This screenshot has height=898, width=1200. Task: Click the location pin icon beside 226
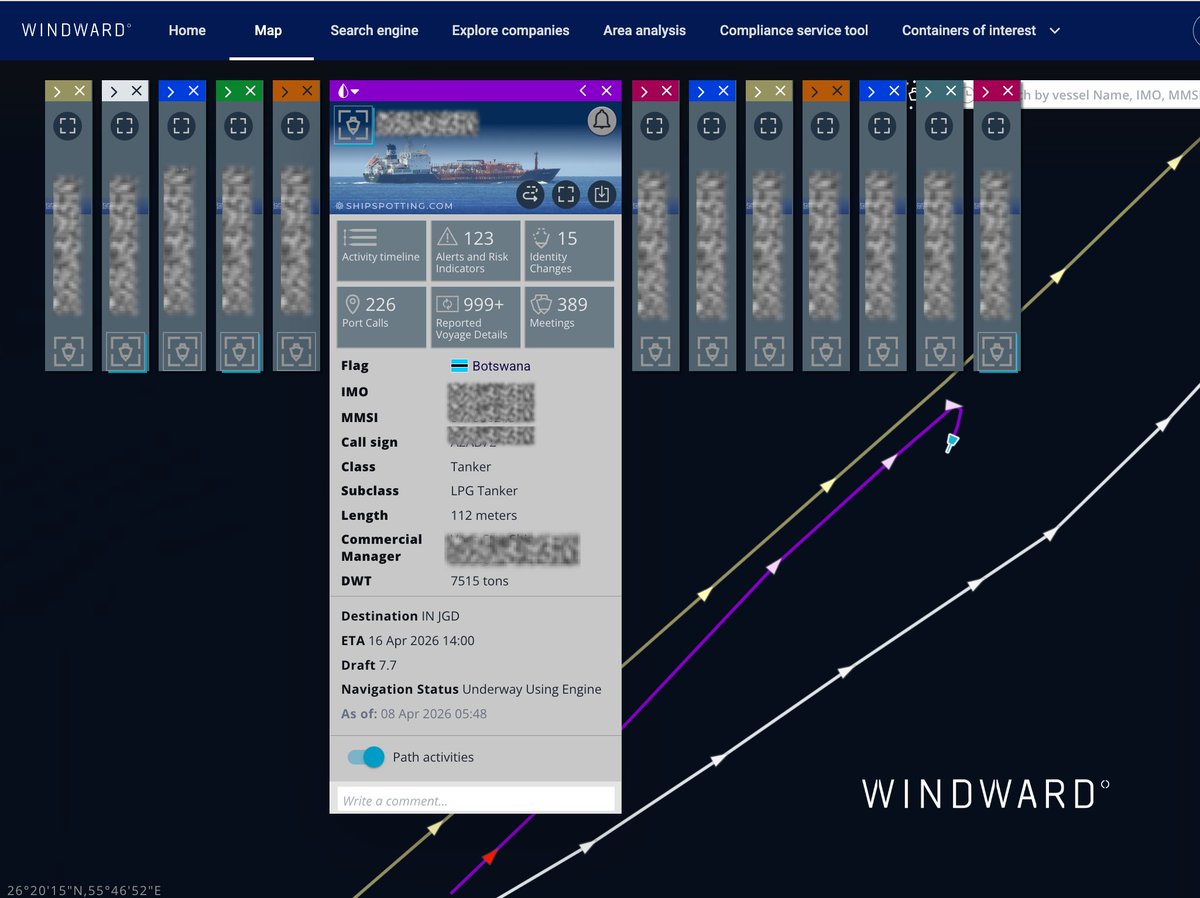click(x=351, y=303)
